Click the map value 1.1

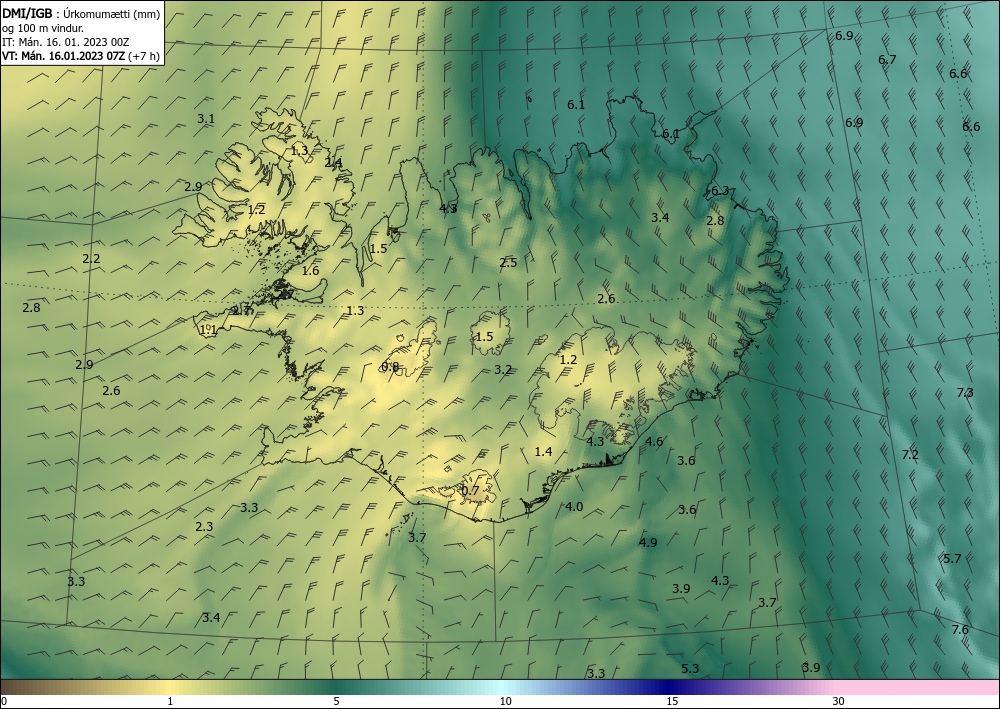point(209,330)
